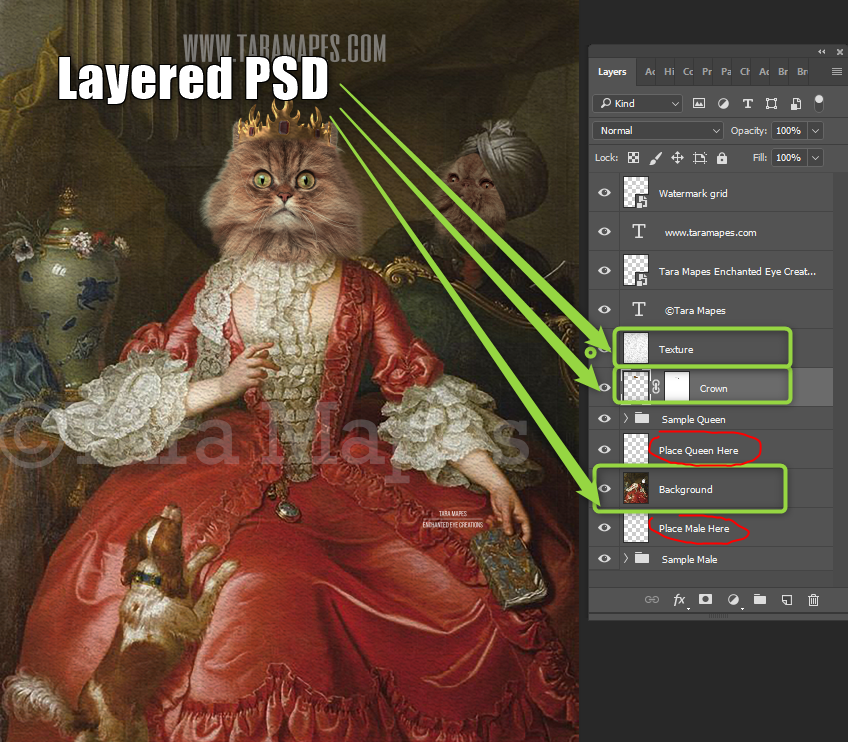Create new fill or adjustment layer
Viewport: 848px width, 742px height.
pyautogui.click(x=733, y=599)
